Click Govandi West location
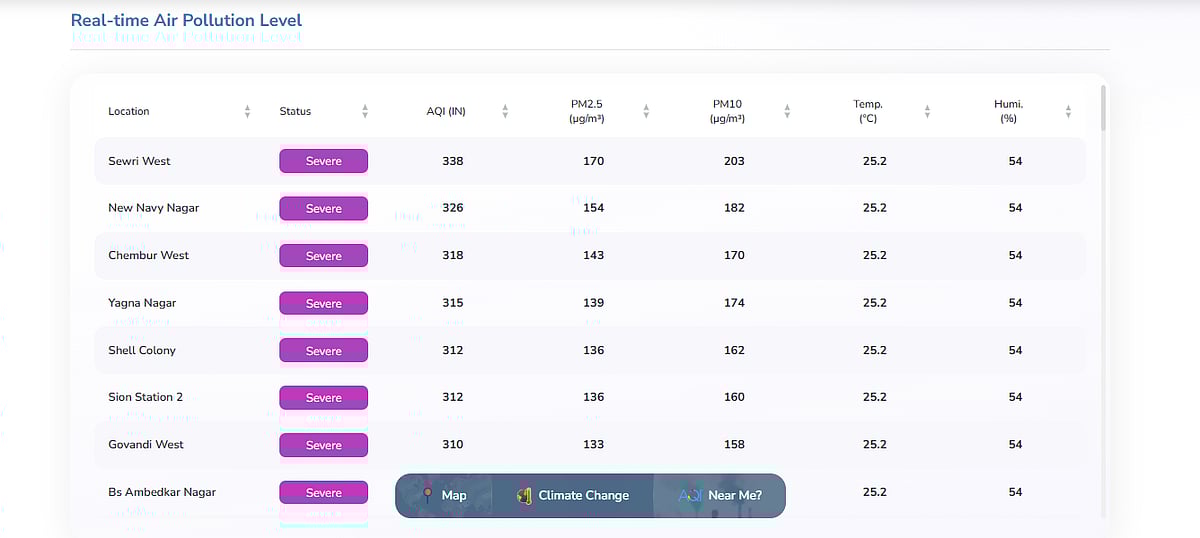 point(145,444)
